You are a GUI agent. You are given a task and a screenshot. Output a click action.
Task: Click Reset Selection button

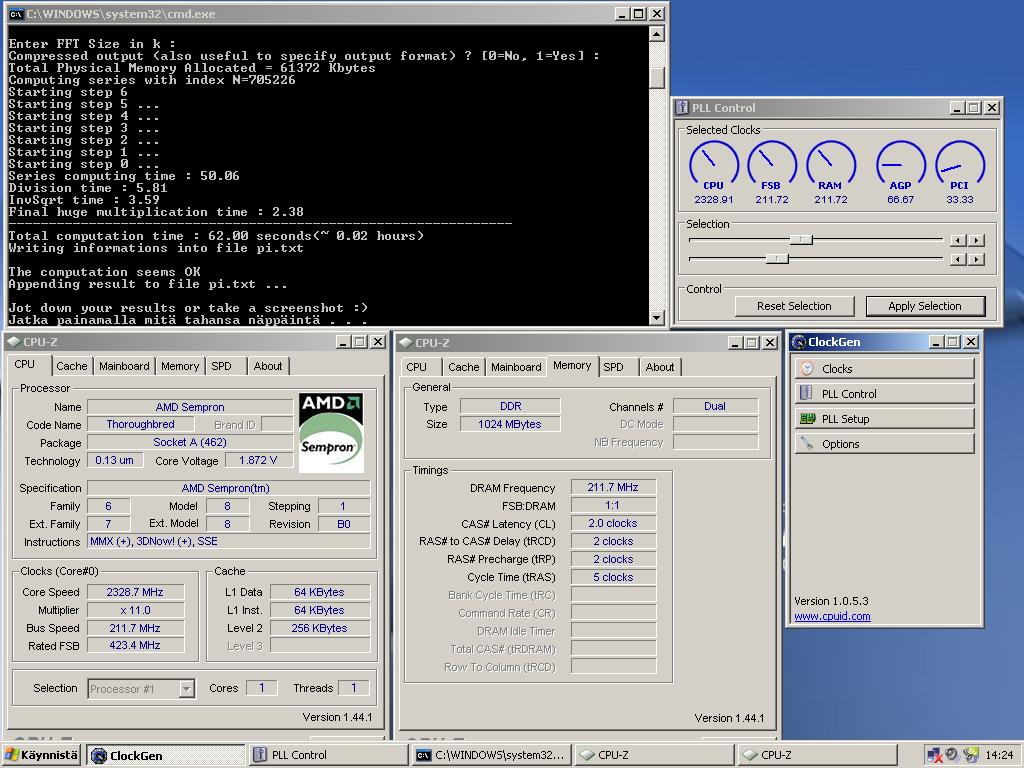click(794, 306)
